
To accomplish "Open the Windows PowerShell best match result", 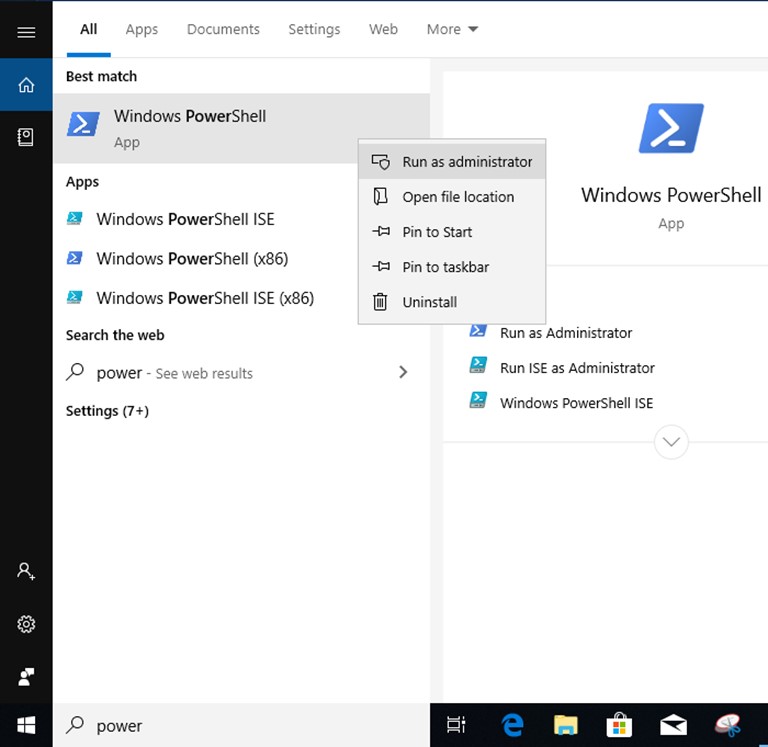I will pyautogui.click(x=241, y=128).
